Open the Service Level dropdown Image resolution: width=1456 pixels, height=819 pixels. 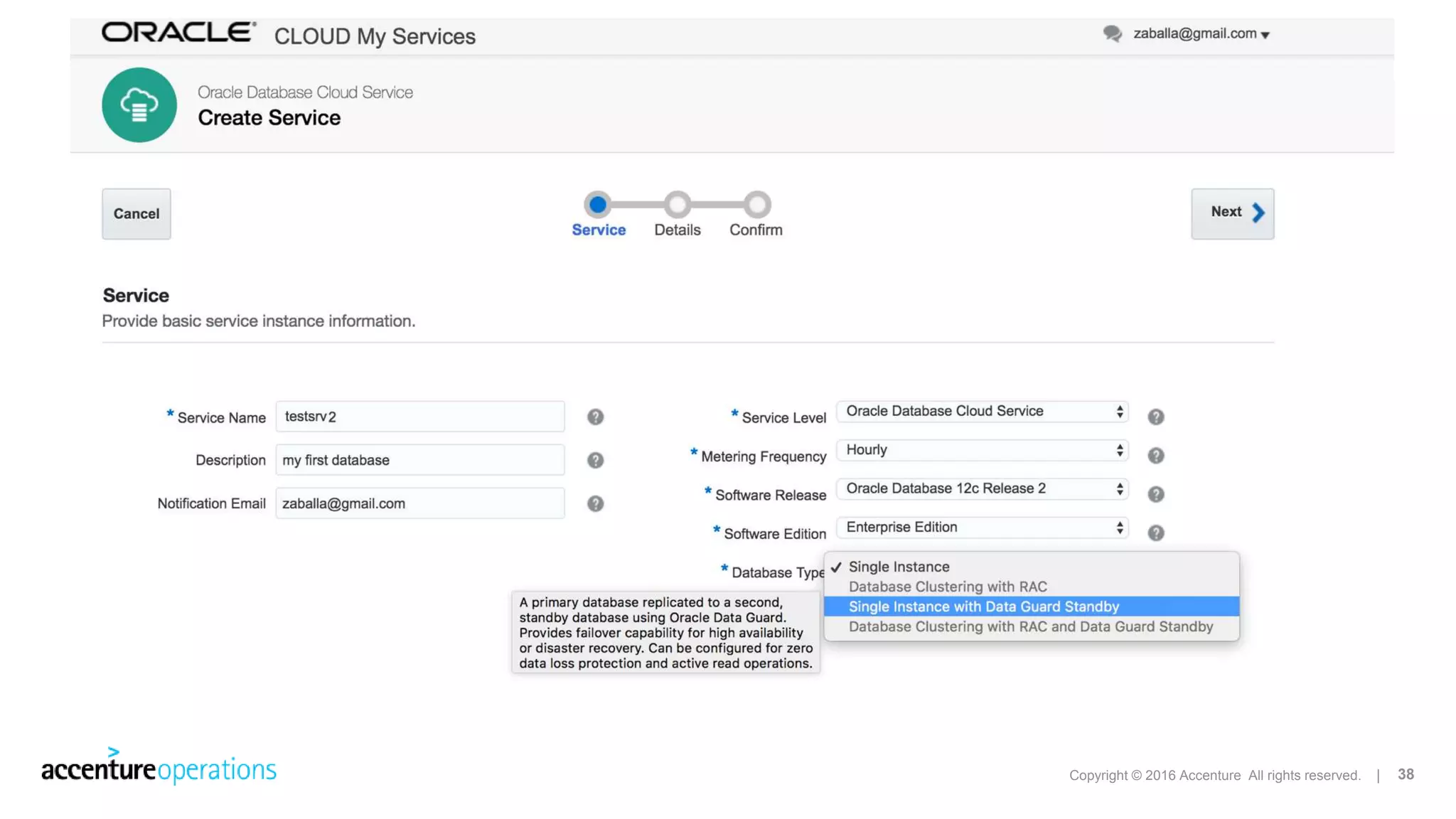(x=982, y=411)
